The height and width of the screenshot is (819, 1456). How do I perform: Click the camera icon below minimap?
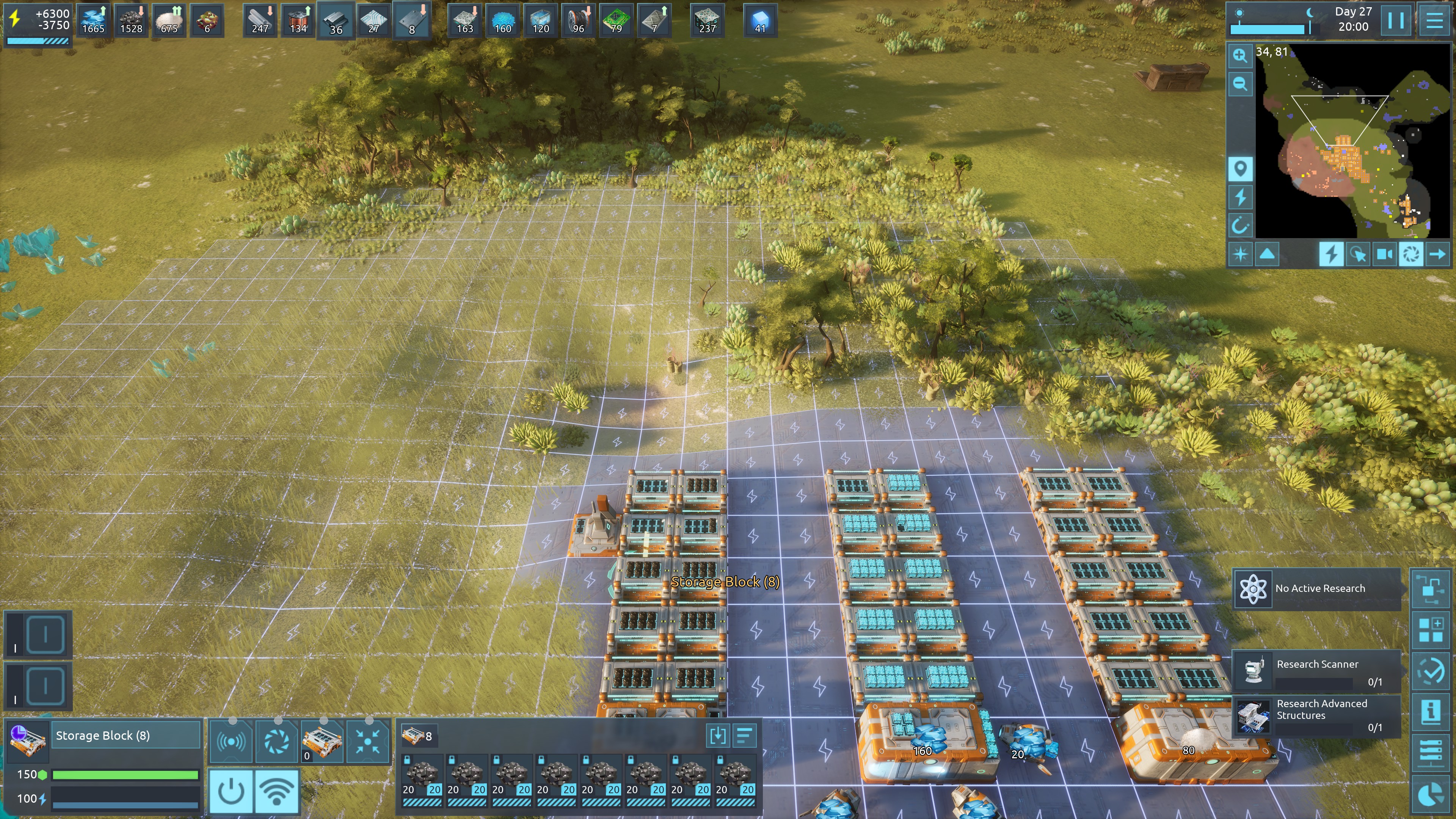click(1384, 254)
